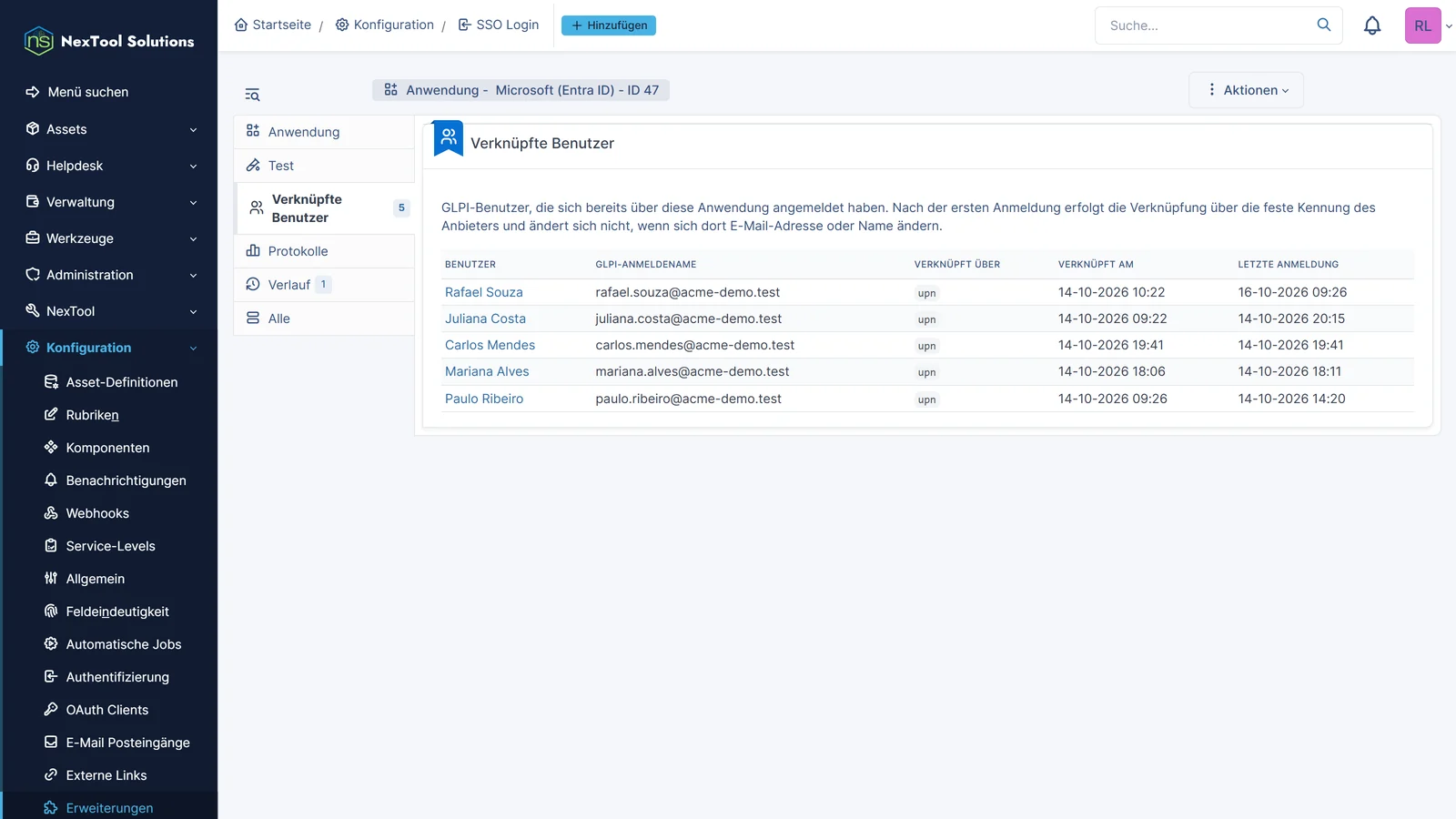Open the notifications bell icon
Screen dimensions: 1456x819
(x=1372, y=25)
